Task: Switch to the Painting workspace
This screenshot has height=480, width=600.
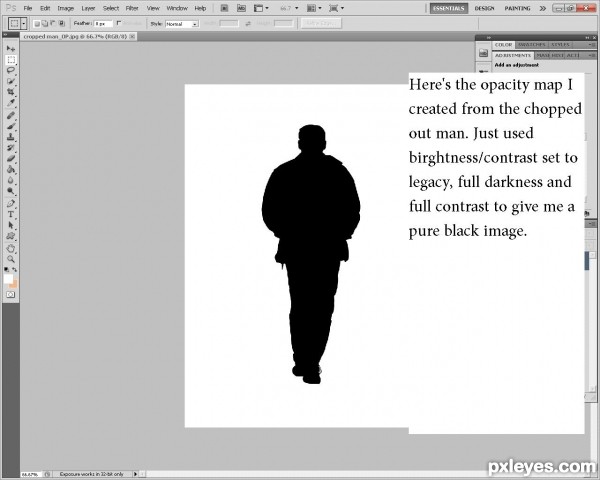Action: pos(517,8)
